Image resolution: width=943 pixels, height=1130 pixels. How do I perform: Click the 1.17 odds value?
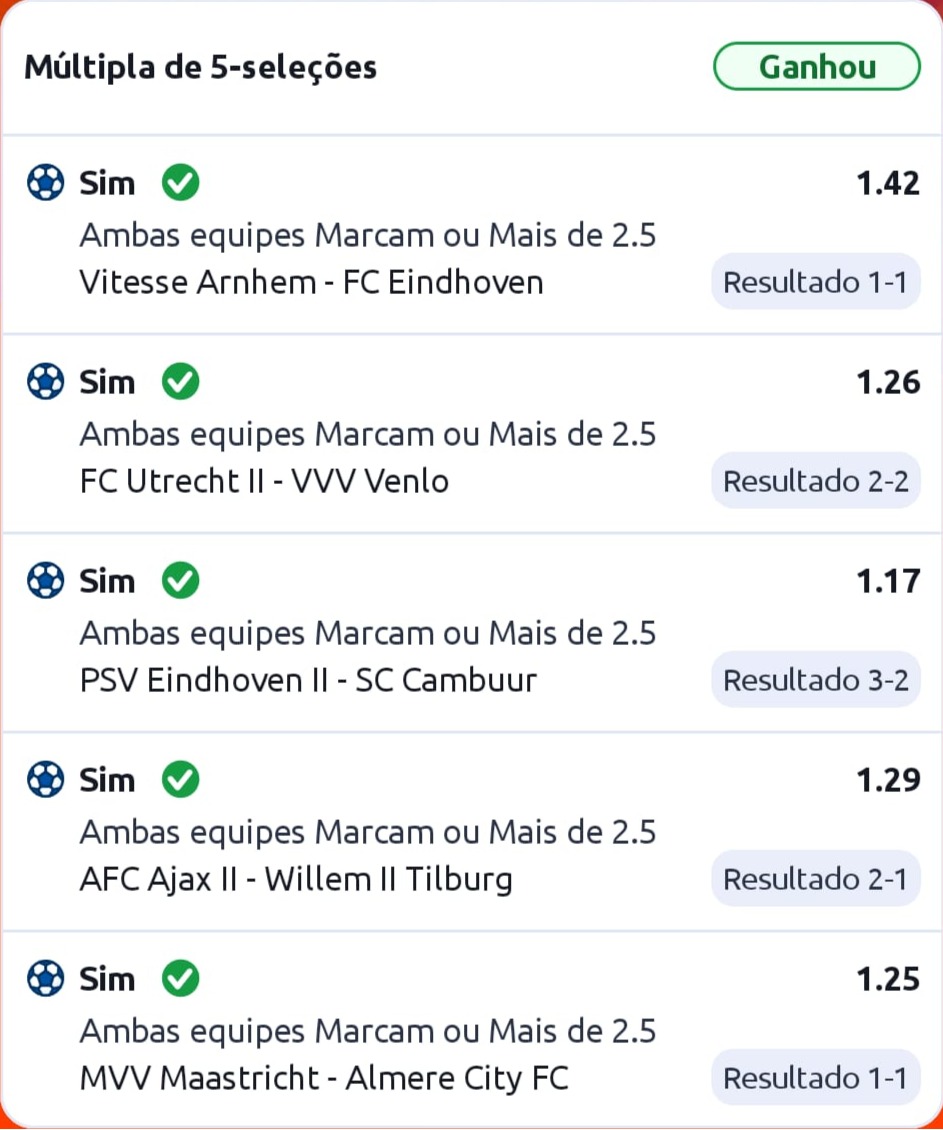click(x=887, y=581)
